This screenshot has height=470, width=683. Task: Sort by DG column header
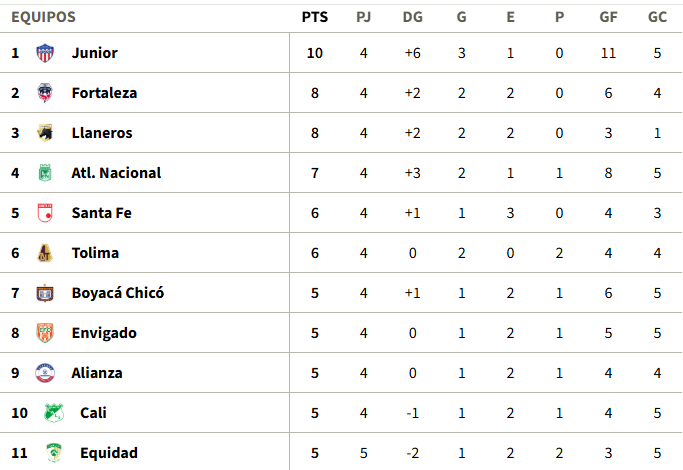(413, 17)
